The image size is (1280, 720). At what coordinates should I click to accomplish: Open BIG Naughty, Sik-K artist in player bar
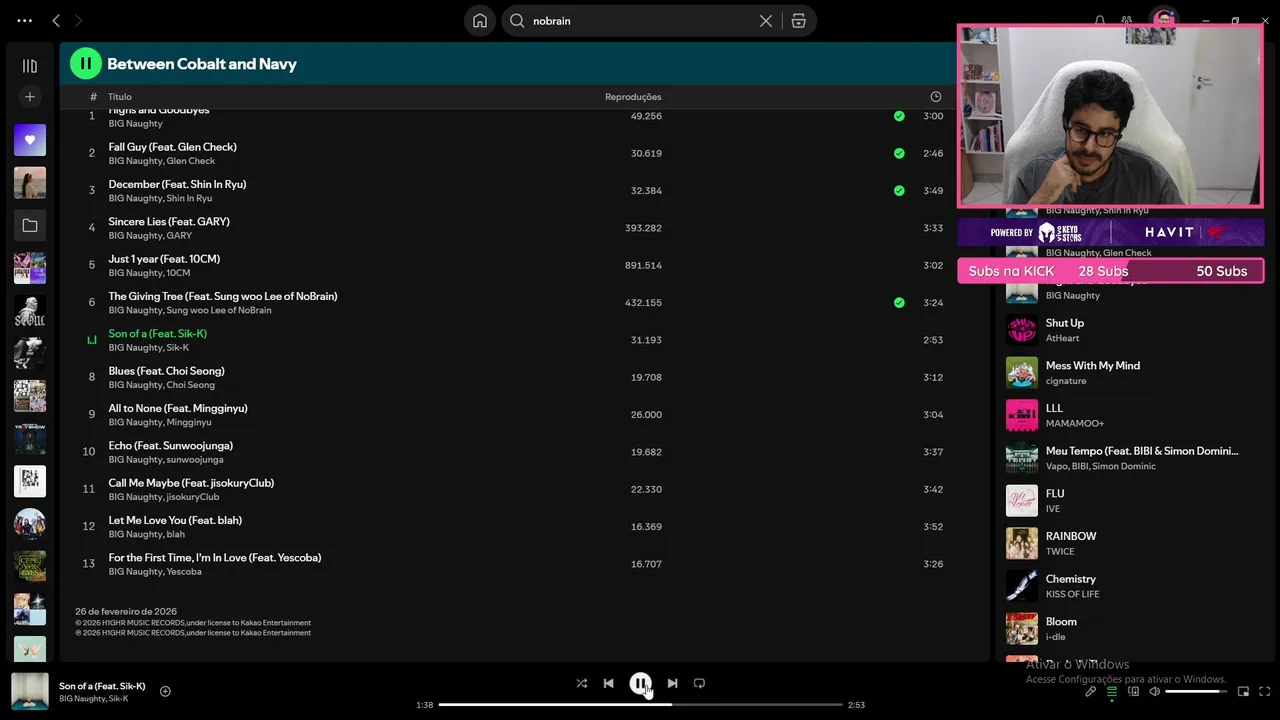pyautogui.click(x=93, y=699)
